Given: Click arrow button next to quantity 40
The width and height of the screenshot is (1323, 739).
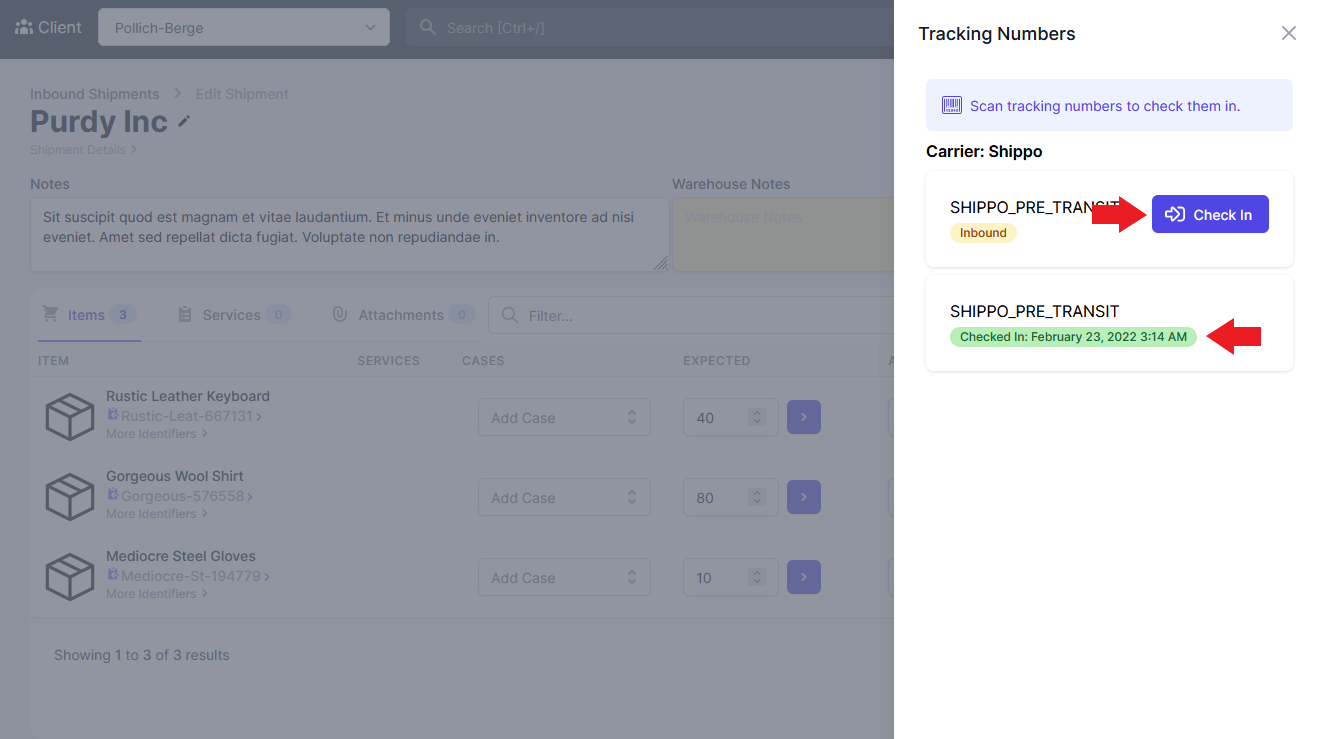Looking at the screenshot, I should (x=804, y=417).
